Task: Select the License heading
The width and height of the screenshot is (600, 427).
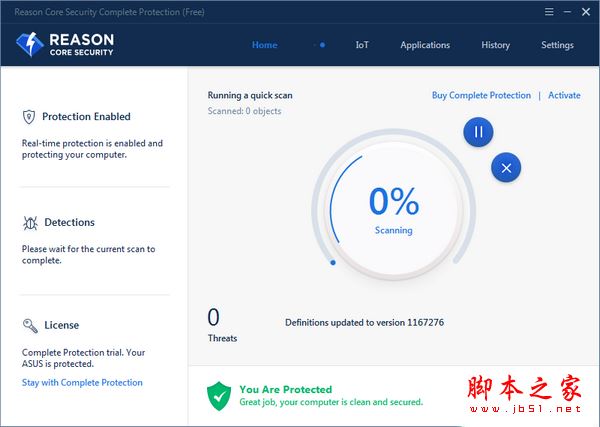Action: (62, 325)
